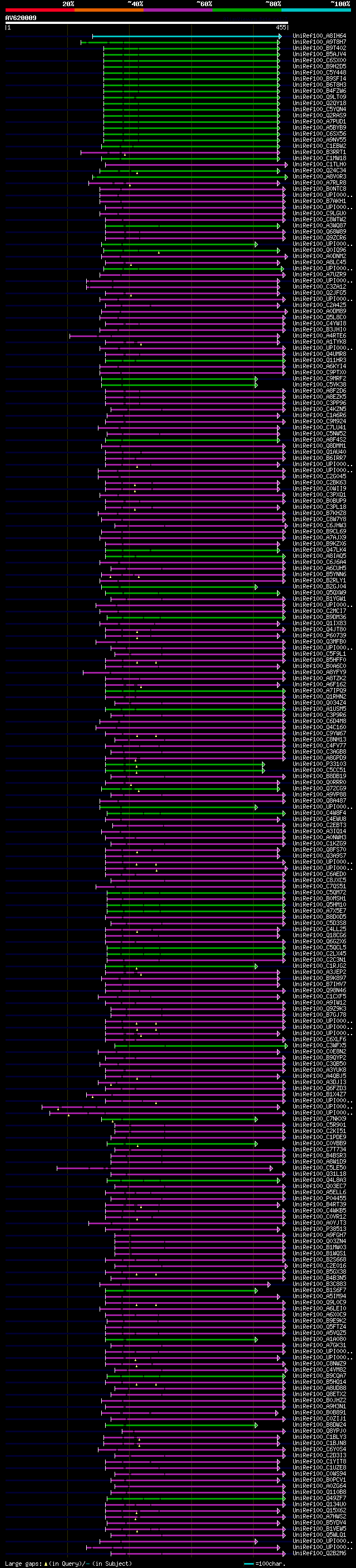This screenshot has width=356, height=1568.
Task: Click the 455 query end position label
Action: coord(280,27)
